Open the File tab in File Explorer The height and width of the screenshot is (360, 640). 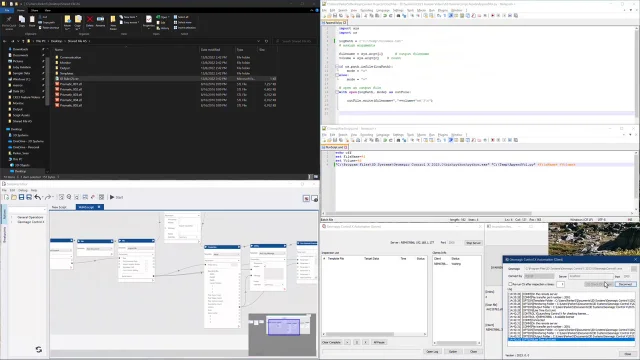coord(7,10)
